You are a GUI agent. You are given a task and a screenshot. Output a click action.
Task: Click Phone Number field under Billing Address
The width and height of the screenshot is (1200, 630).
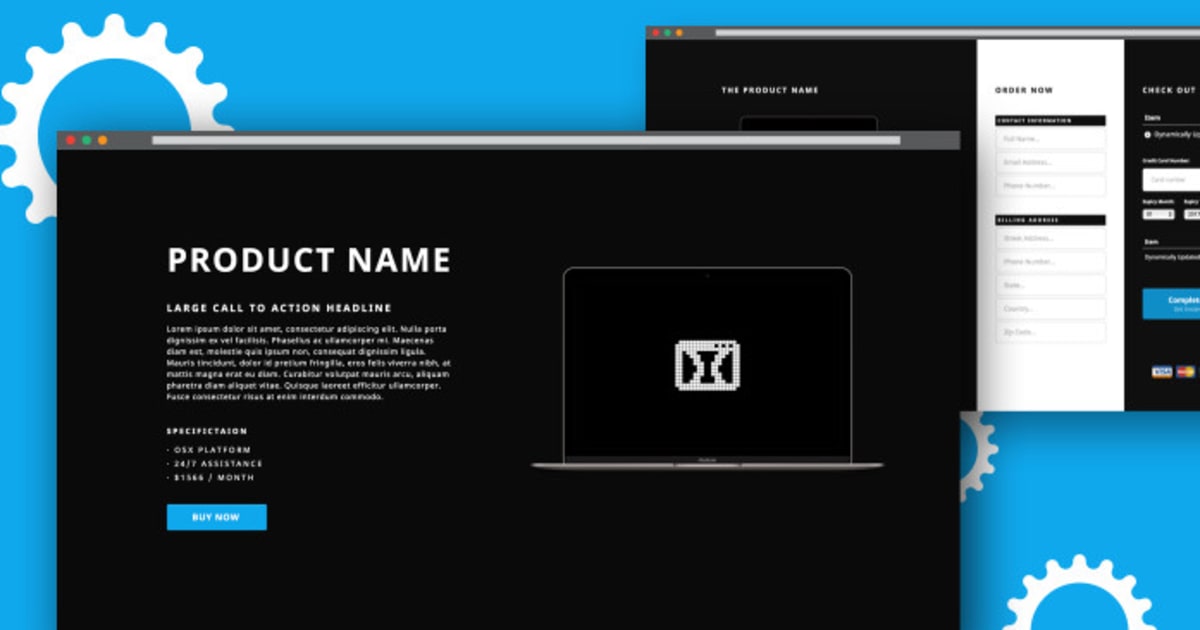point(1050,262)
